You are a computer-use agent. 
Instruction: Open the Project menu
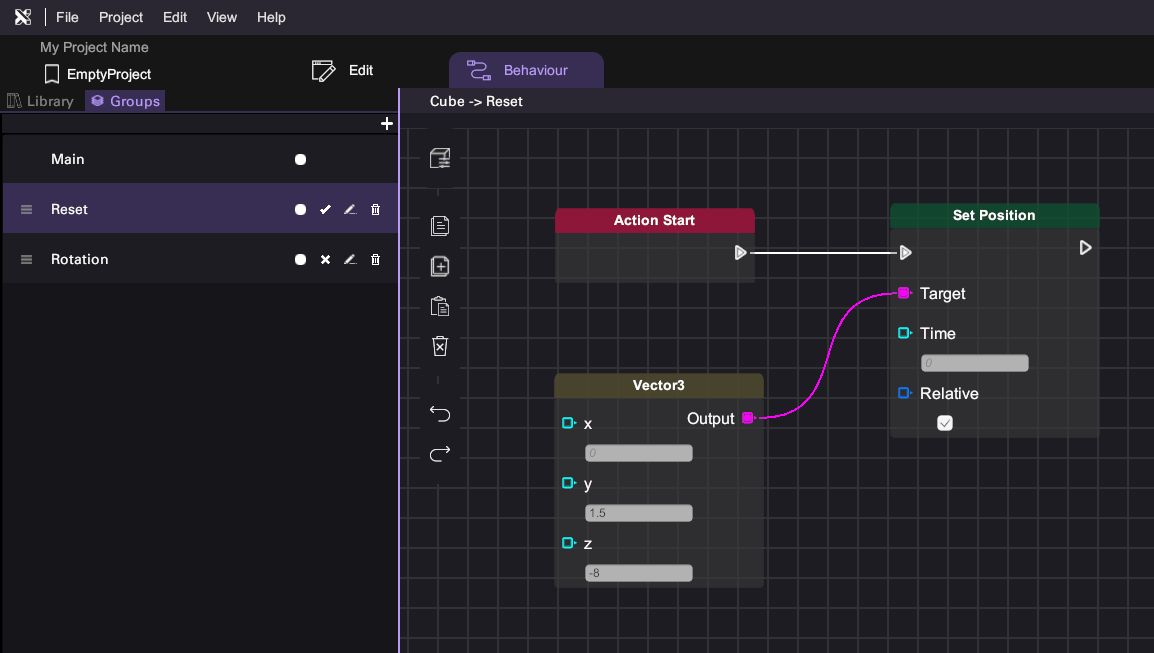(x=121, y=17)
